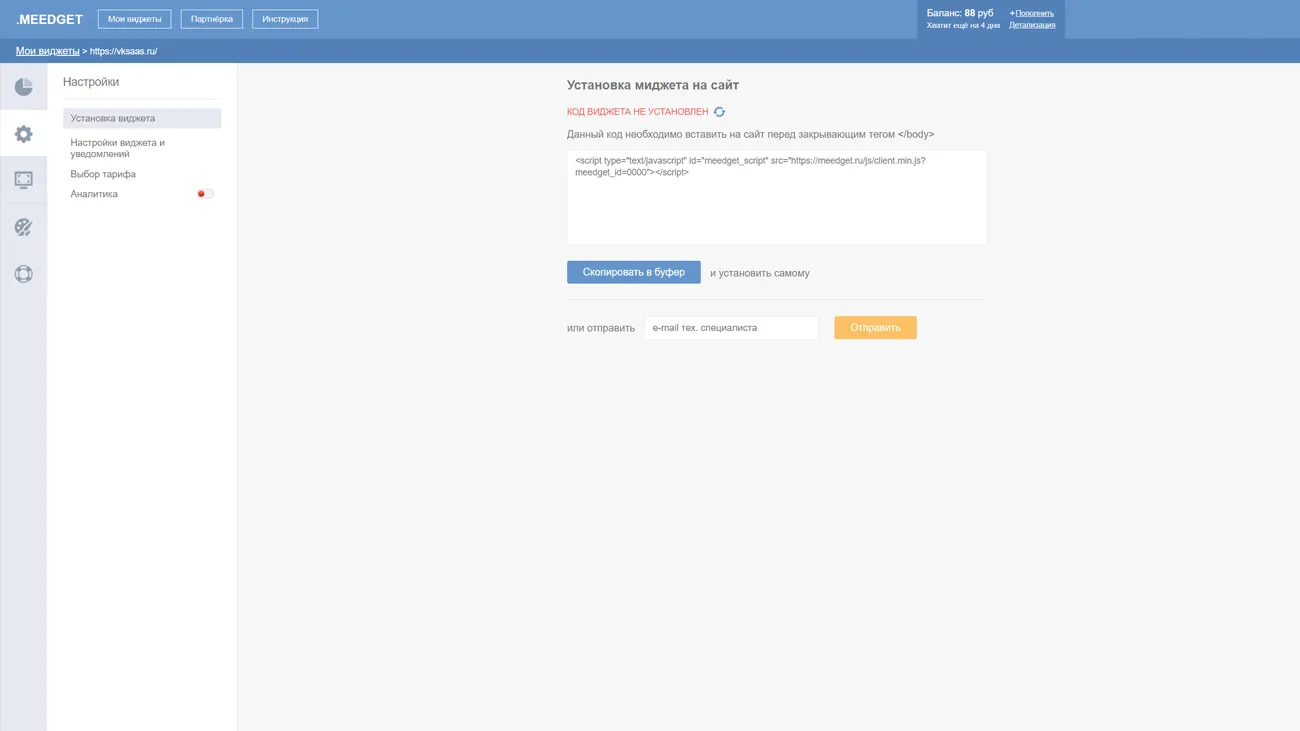Open the statistics pie chart section

tap(23, 87)
